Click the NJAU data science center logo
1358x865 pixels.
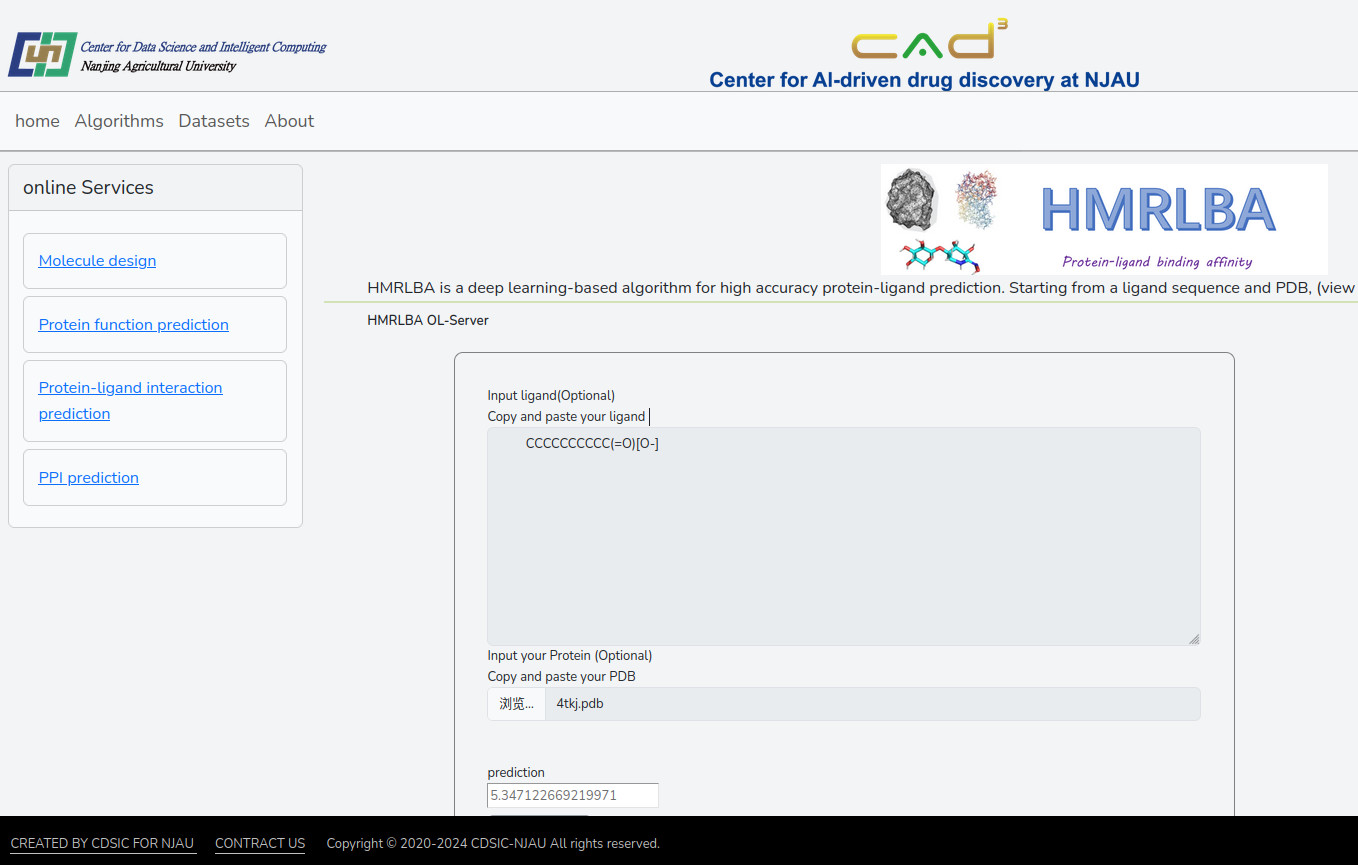(168, 54)
